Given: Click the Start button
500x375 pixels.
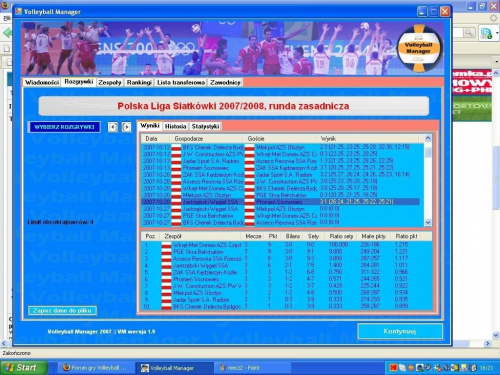Looking at the screenshot, I should click(x=23, y=368).
